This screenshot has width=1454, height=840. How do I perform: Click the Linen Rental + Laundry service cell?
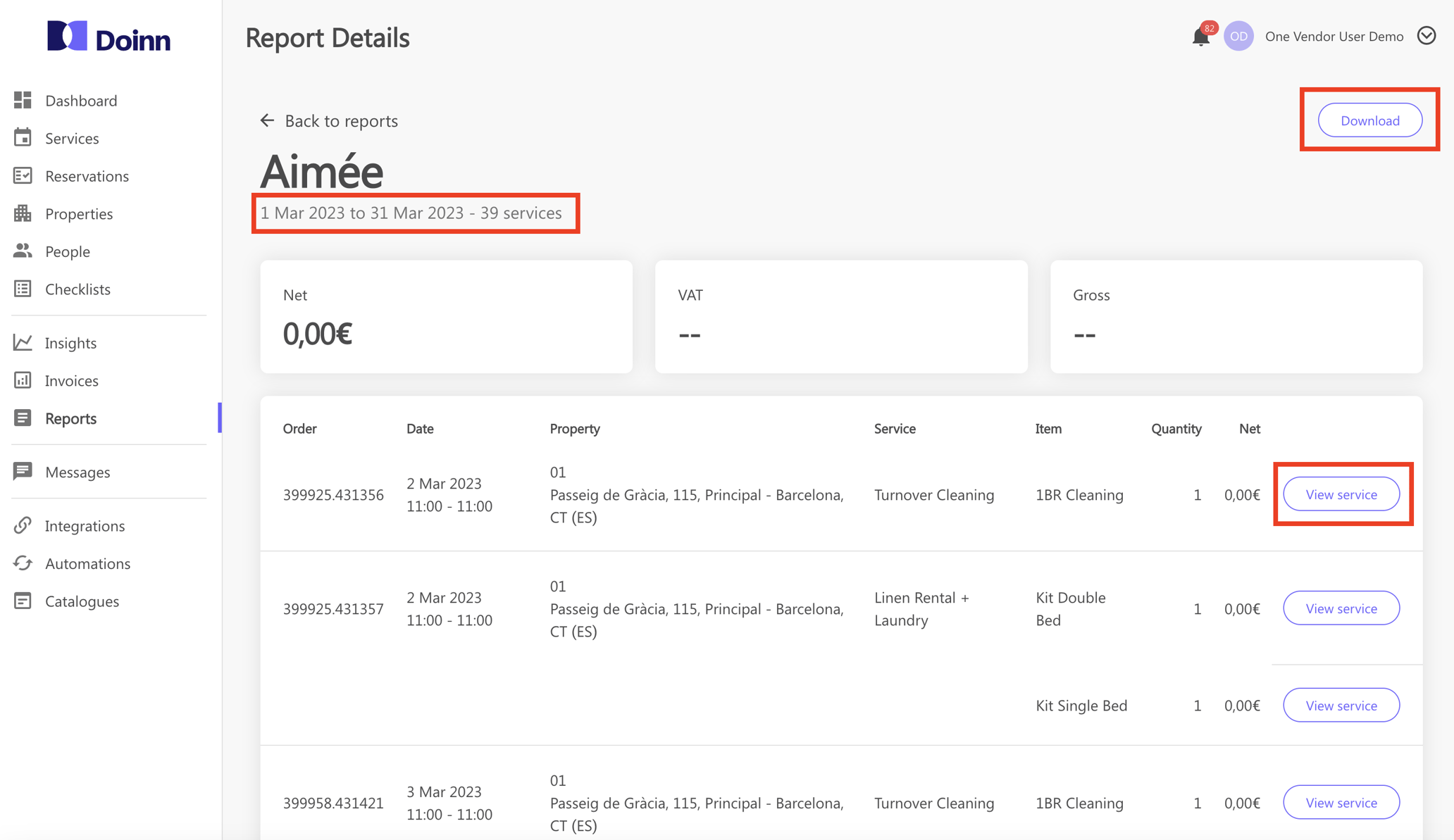coord(921,608)
